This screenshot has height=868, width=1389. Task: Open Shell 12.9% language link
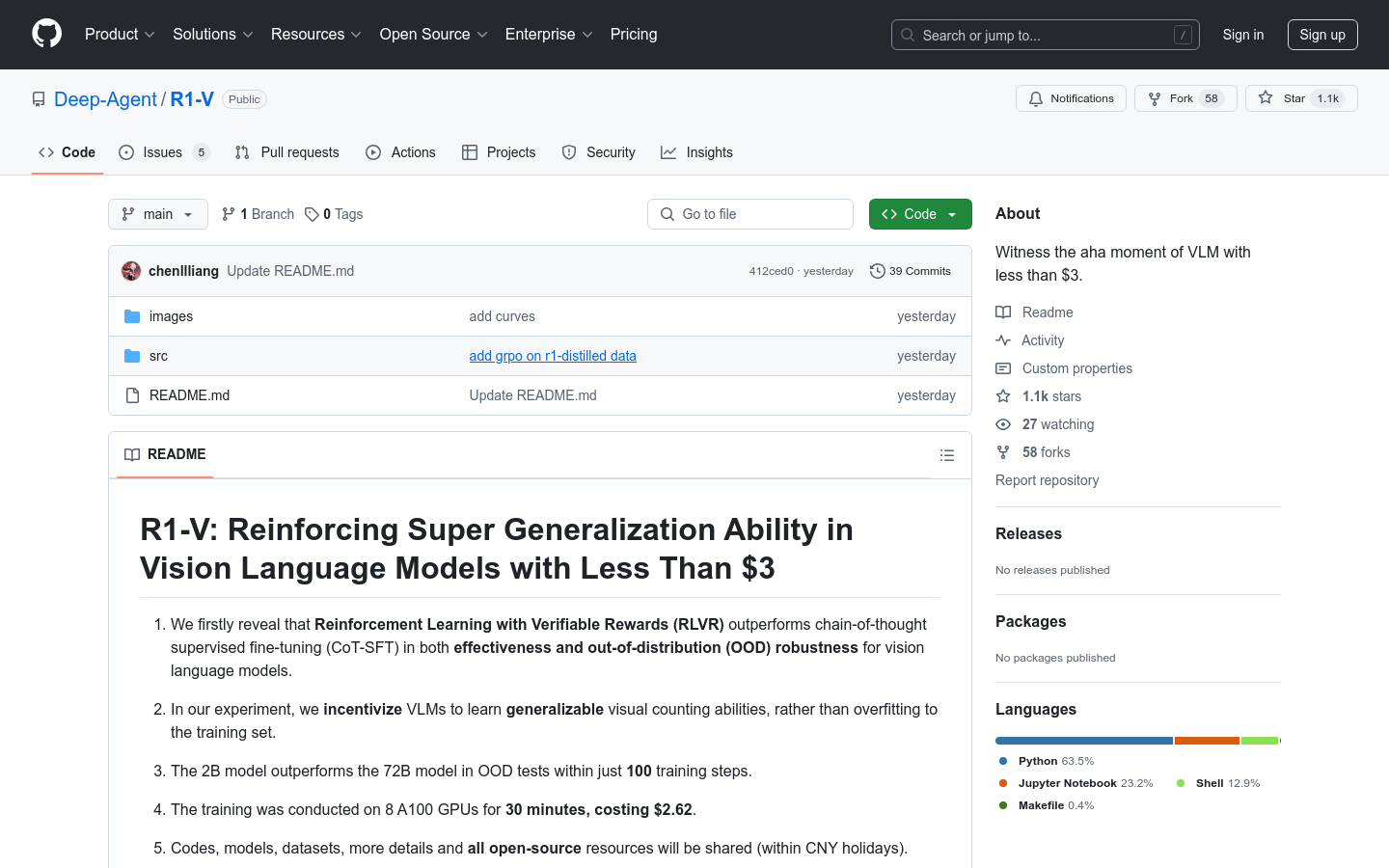pos(1218,783)
